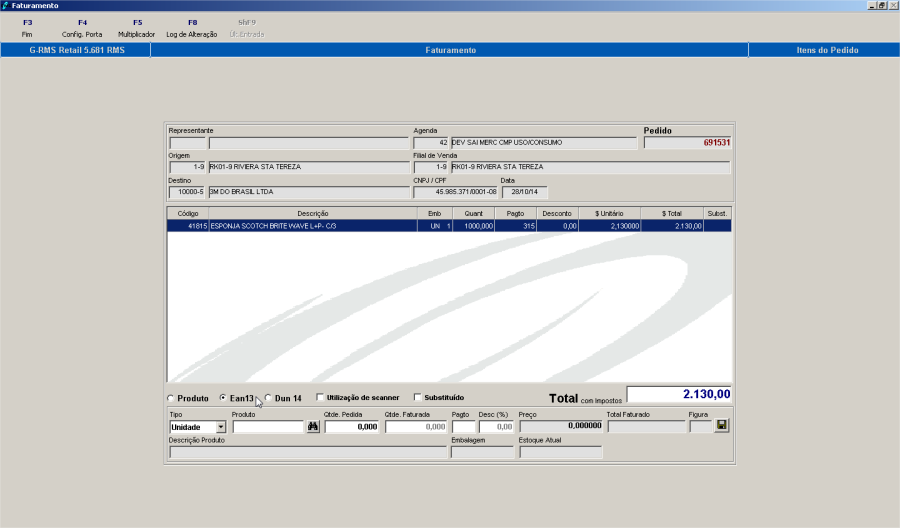Click the Agenda code field showing 42

(430, 143)
